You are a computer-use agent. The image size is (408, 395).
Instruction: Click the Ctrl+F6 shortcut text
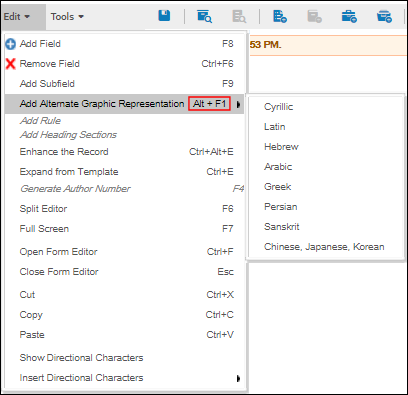[x=217, y=64]
